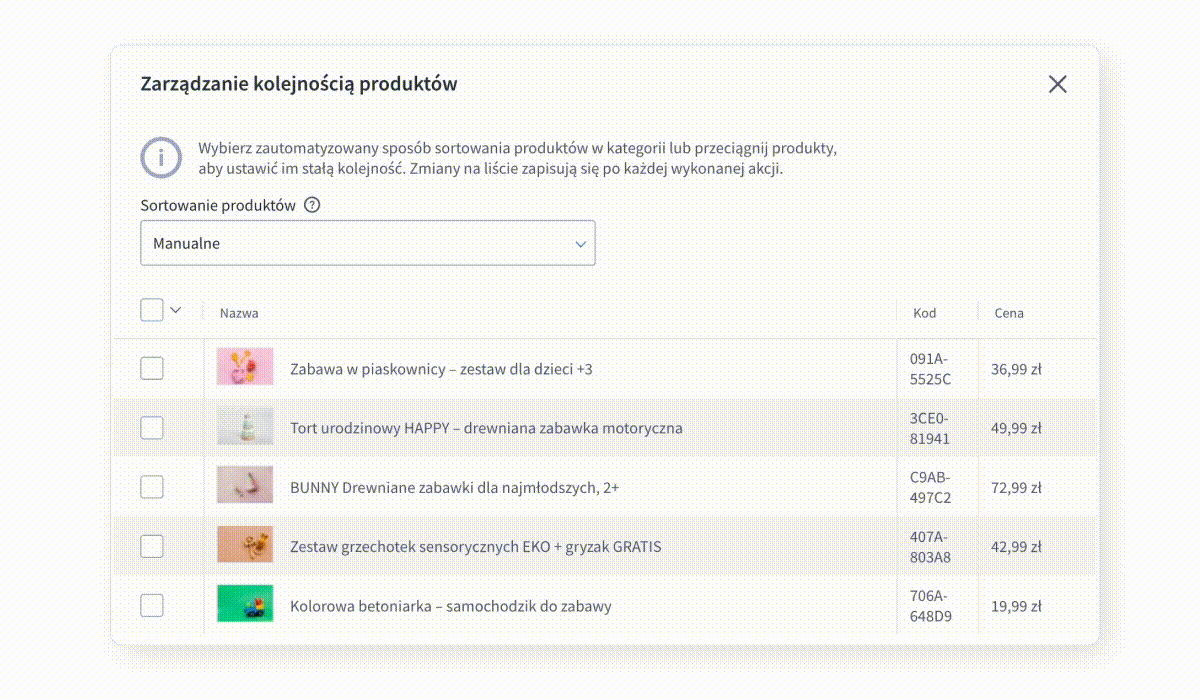Click the Kod column header
The width and height of the screenshot is (1200, 700).
925,313
